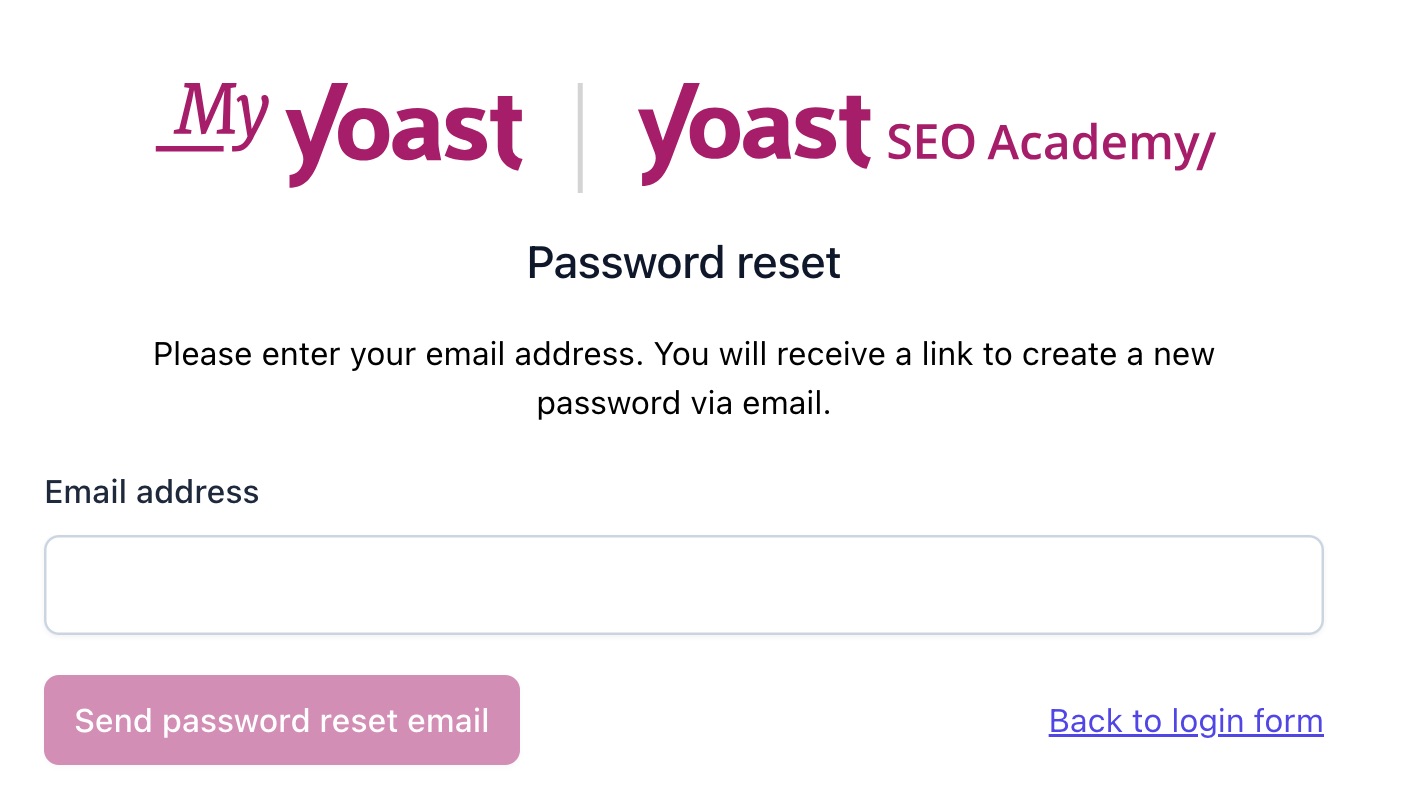Return to login using the underlined link
This screenshot has height=812, width=1418.
[1186, 721]
